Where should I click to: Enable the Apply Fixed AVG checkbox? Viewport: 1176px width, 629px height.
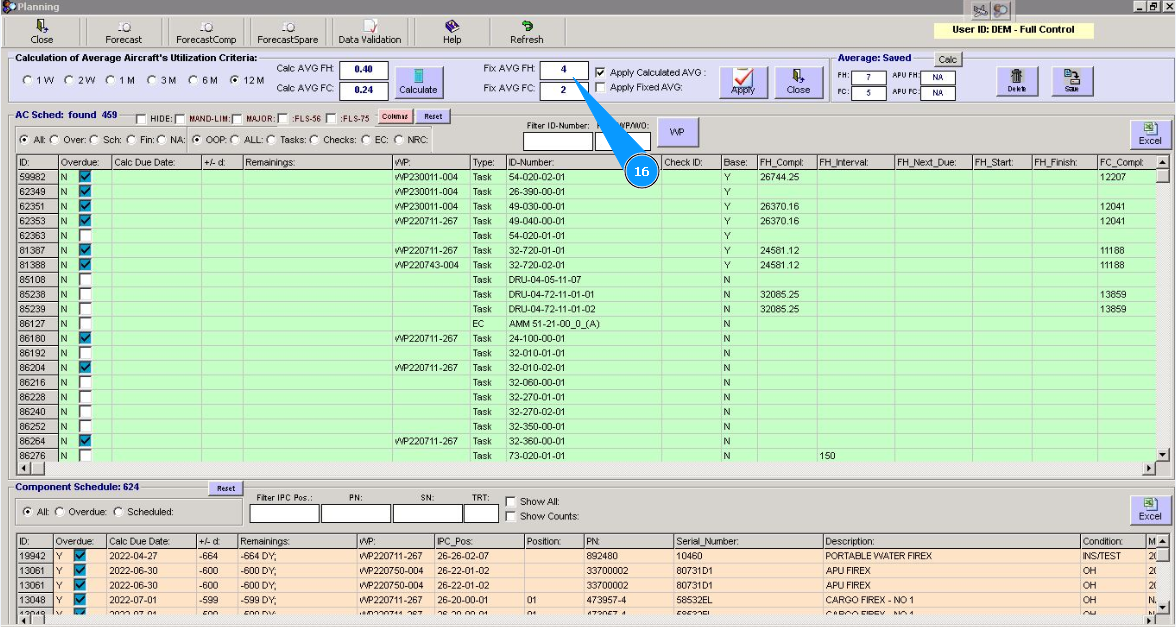(600, 87)
